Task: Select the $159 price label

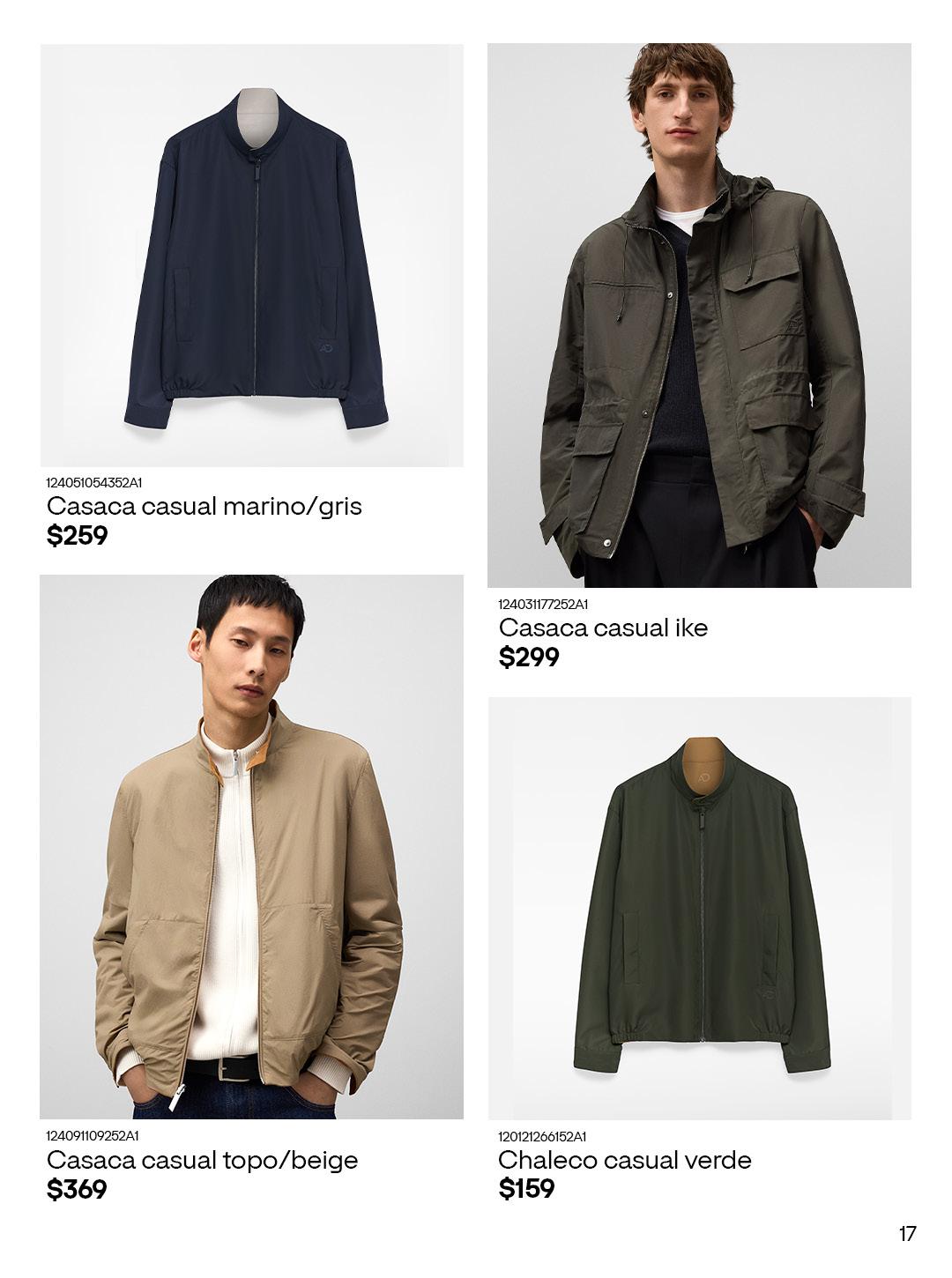Action: pyautogui.click(x=527, y=1188)
